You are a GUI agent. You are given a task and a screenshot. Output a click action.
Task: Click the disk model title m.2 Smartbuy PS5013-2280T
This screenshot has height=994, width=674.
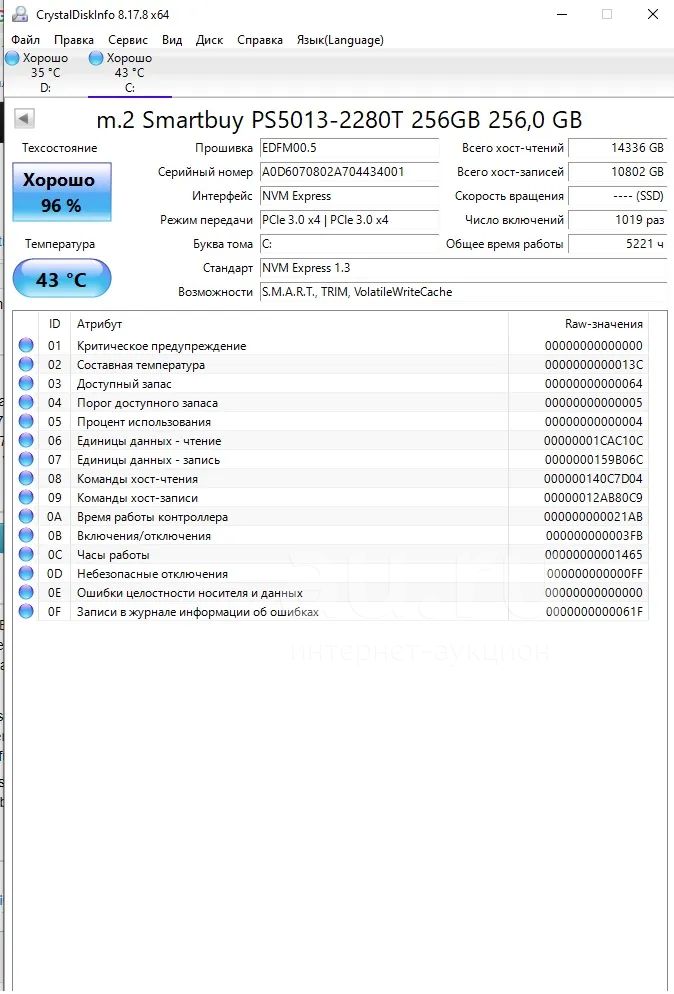pyautogui.click(x=339, y=120)
